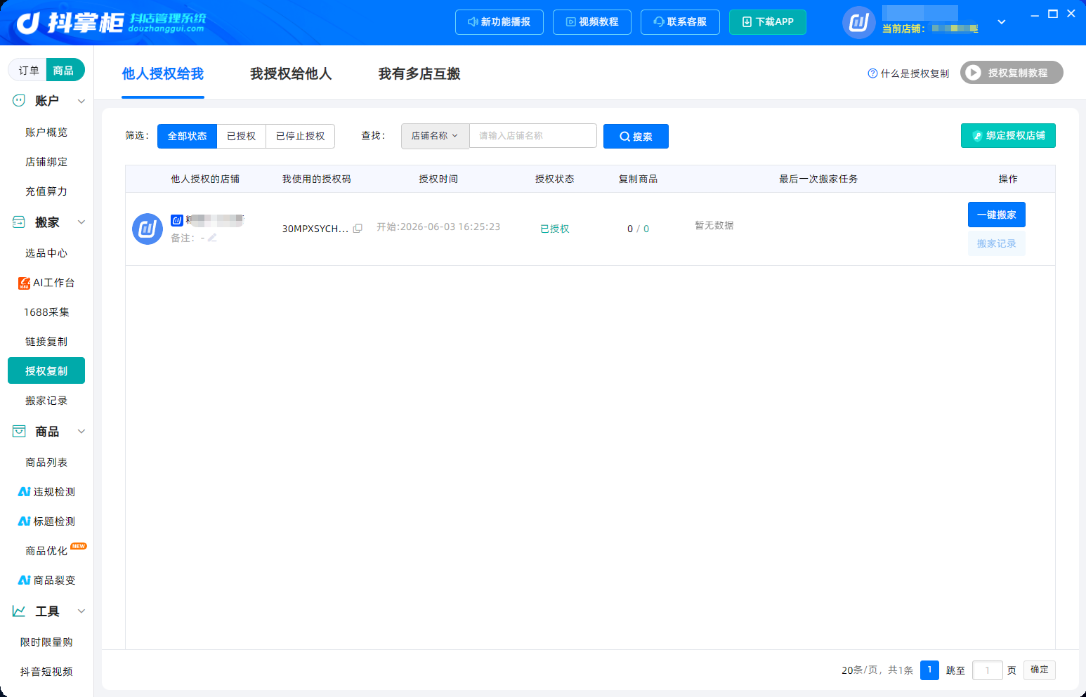1087x698 pixels.
Task: Switch to 我有多店互搬 tab
Action: pyautogui.click(x=419, y=74)
